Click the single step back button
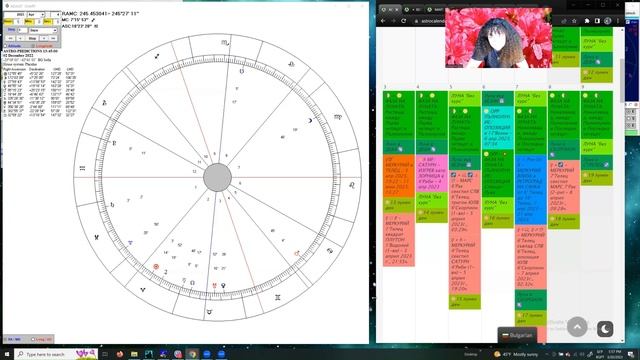640x360 pixels. [21, 38]
